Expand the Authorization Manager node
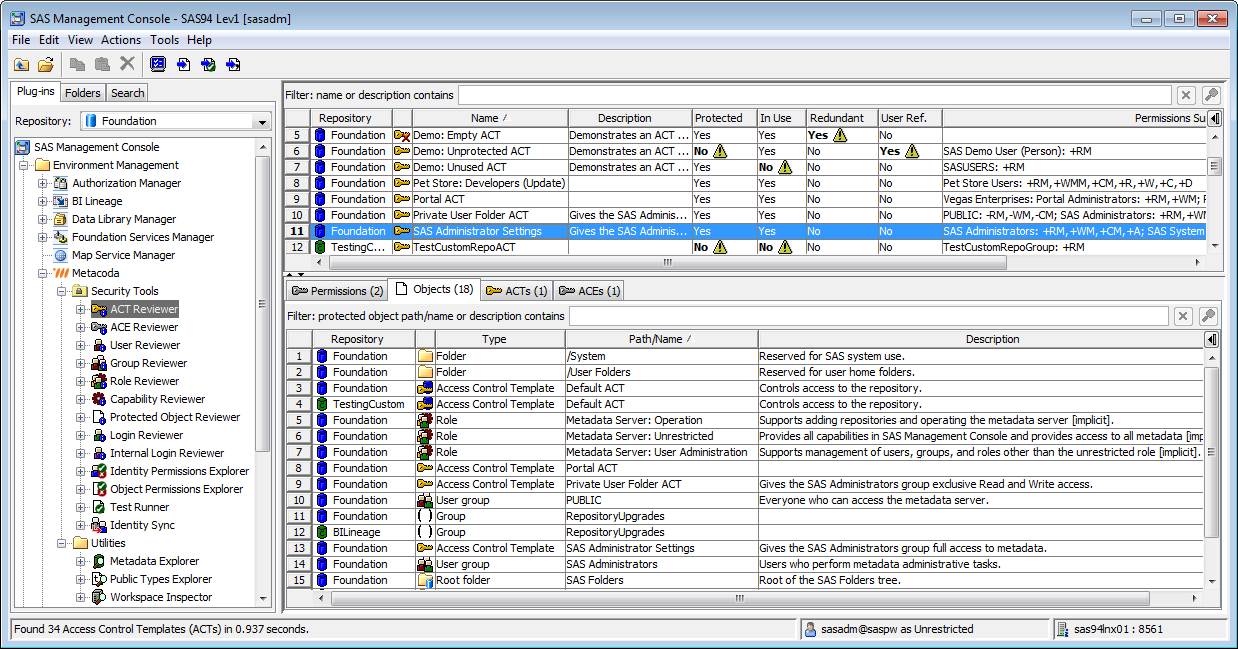The width and height of the screenshot is (1238, 649). (x=42, y=183)
